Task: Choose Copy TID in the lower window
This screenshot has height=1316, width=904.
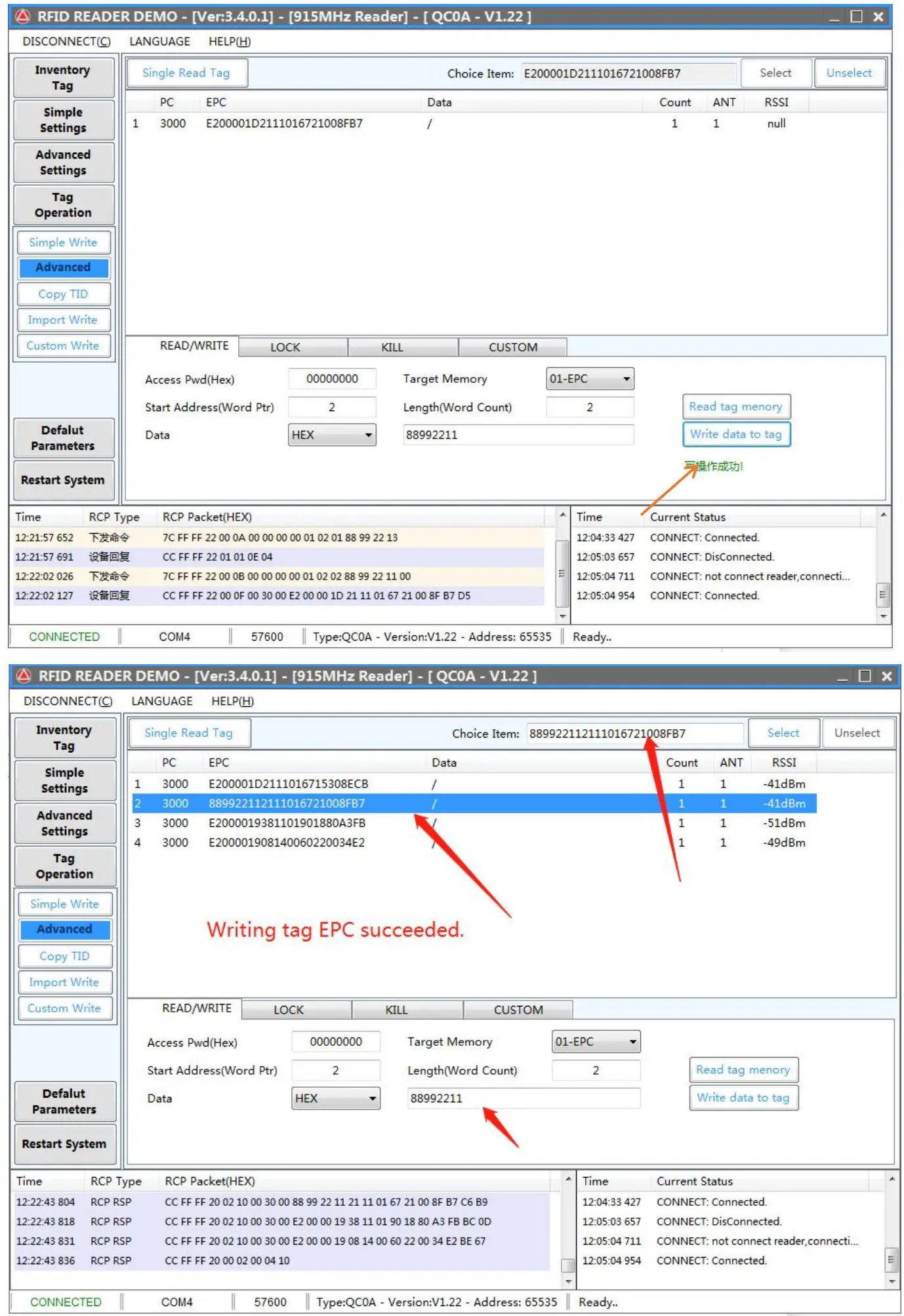Action: (x=65, y=956)
